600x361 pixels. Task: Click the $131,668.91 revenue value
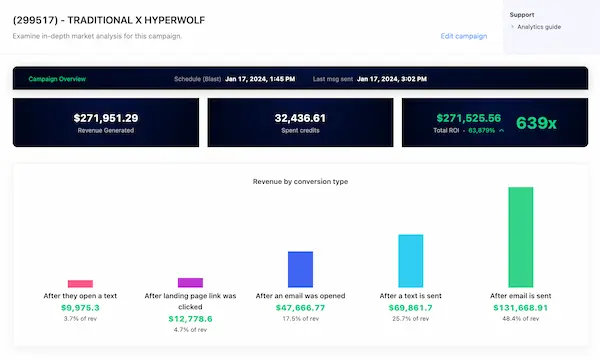(520, 307)
